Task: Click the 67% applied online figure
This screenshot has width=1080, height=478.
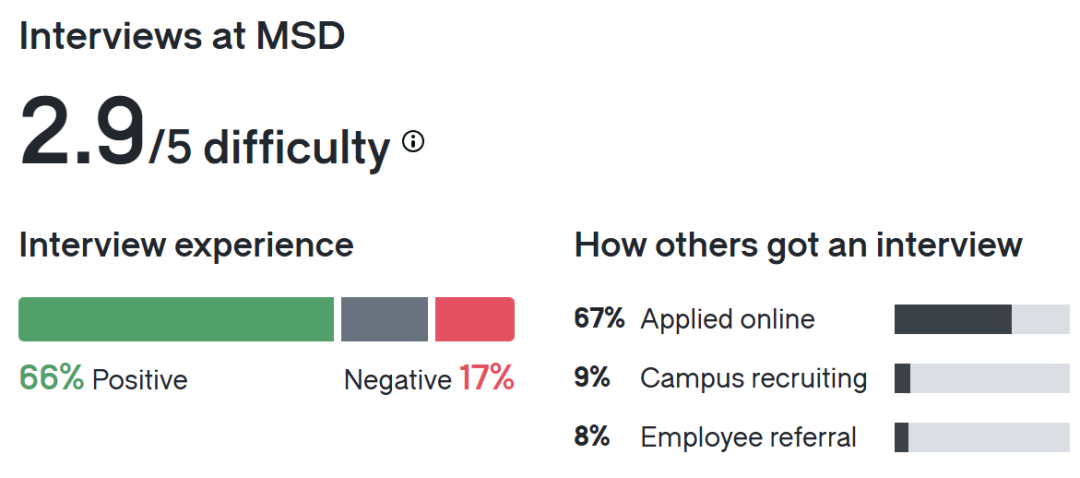Action: click(x=599, y=319)
